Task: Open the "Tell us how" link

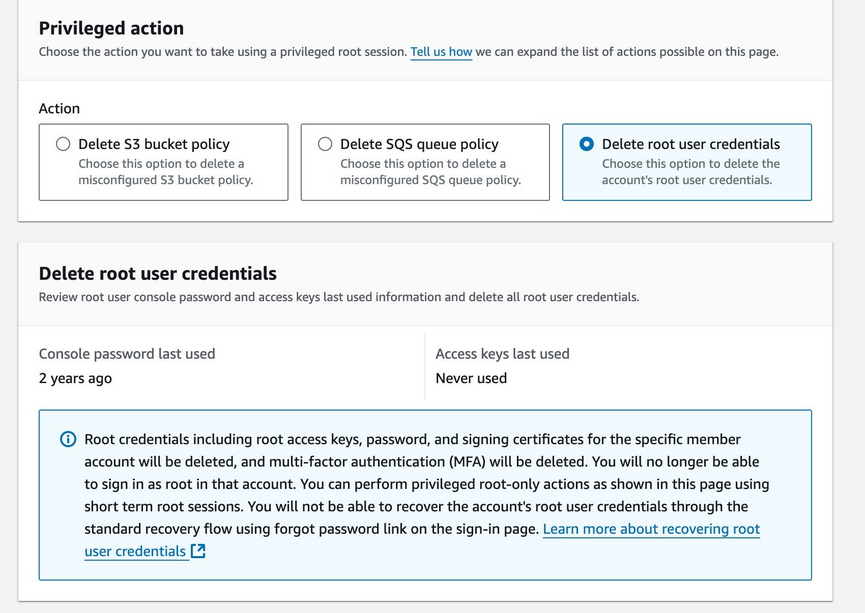Action: pyautogui.click(x=441, y=52)
